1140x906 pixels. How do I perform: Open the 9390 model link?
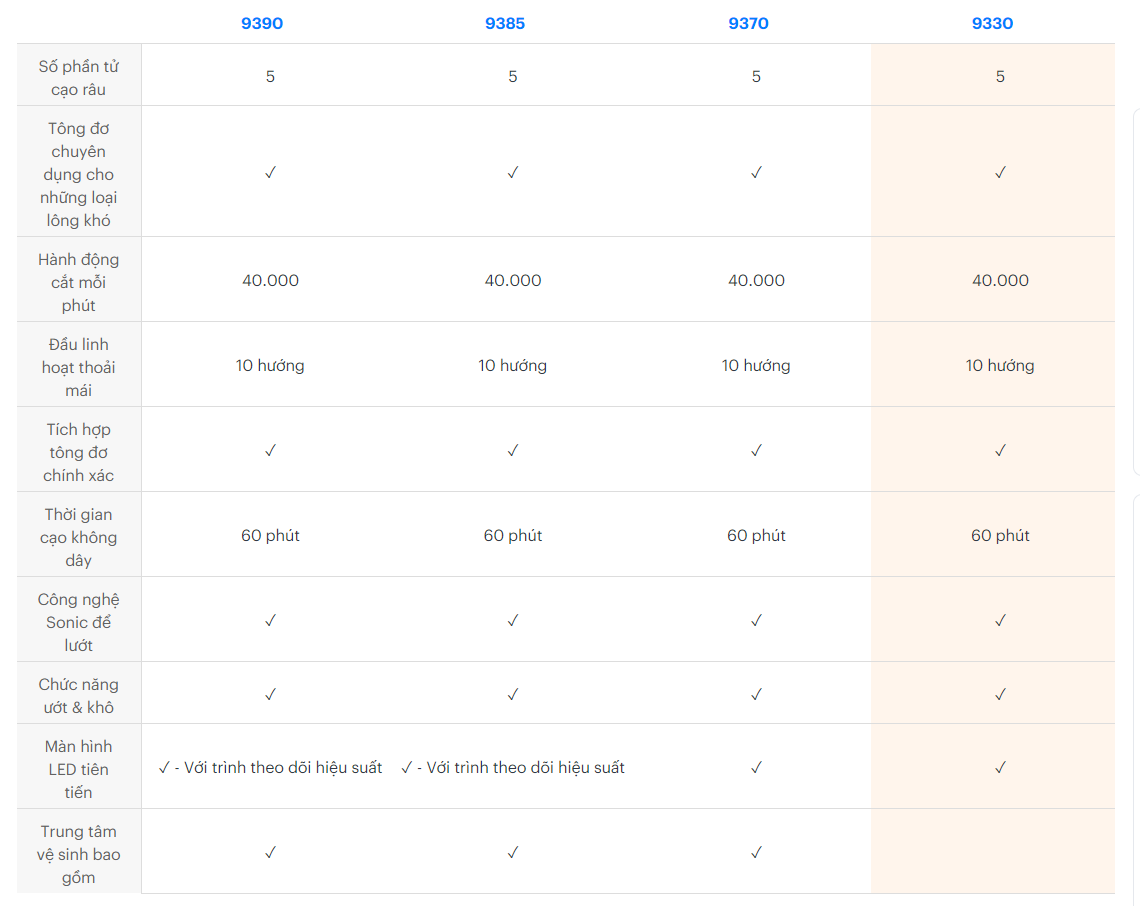click(262, 23)
